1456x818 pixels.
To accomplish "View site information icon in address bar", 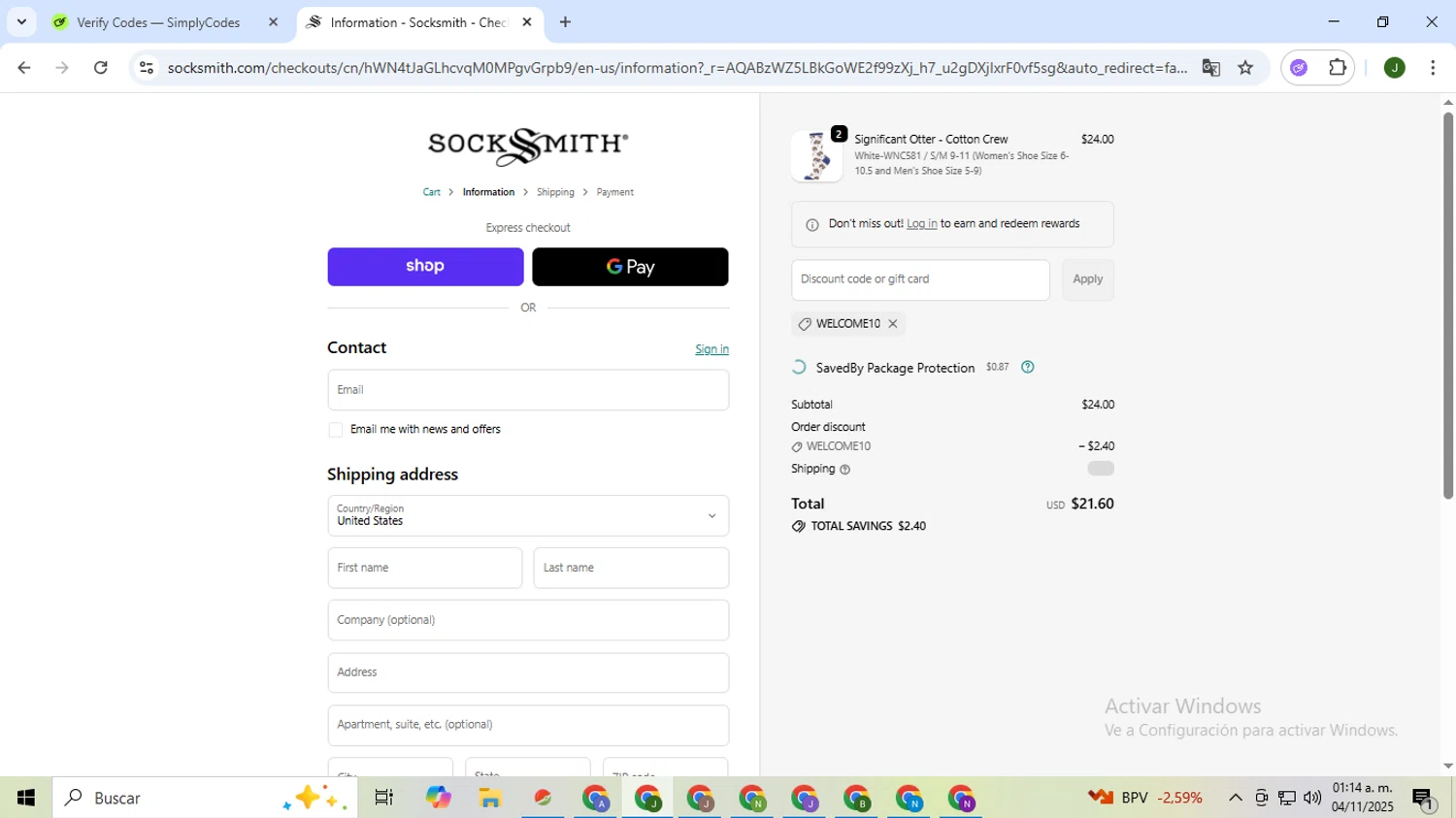I will [147, 67].
